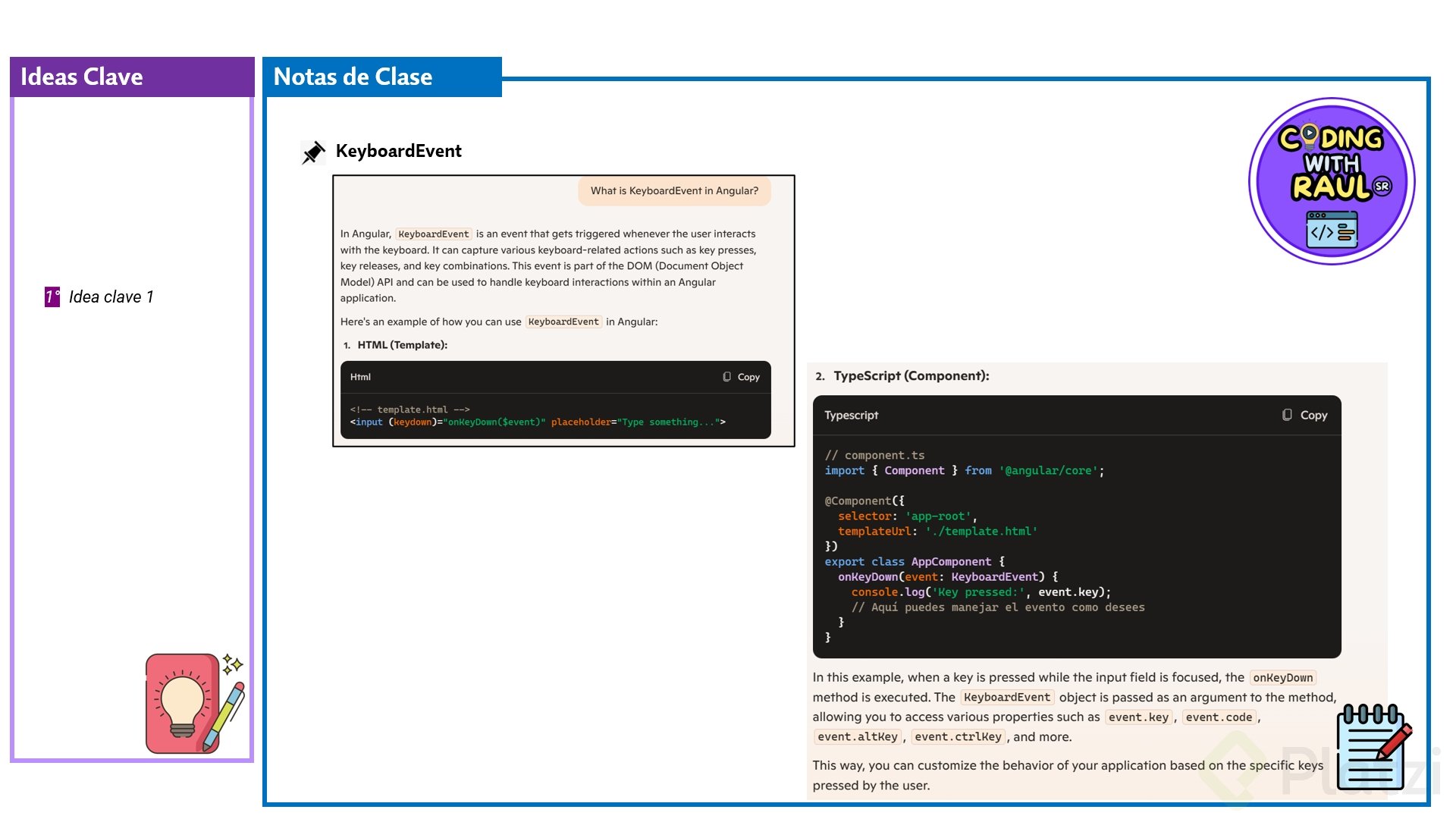1456x819 pixels.
Task: Click the TypeScript (Component) heading
Action: point(910,376)
